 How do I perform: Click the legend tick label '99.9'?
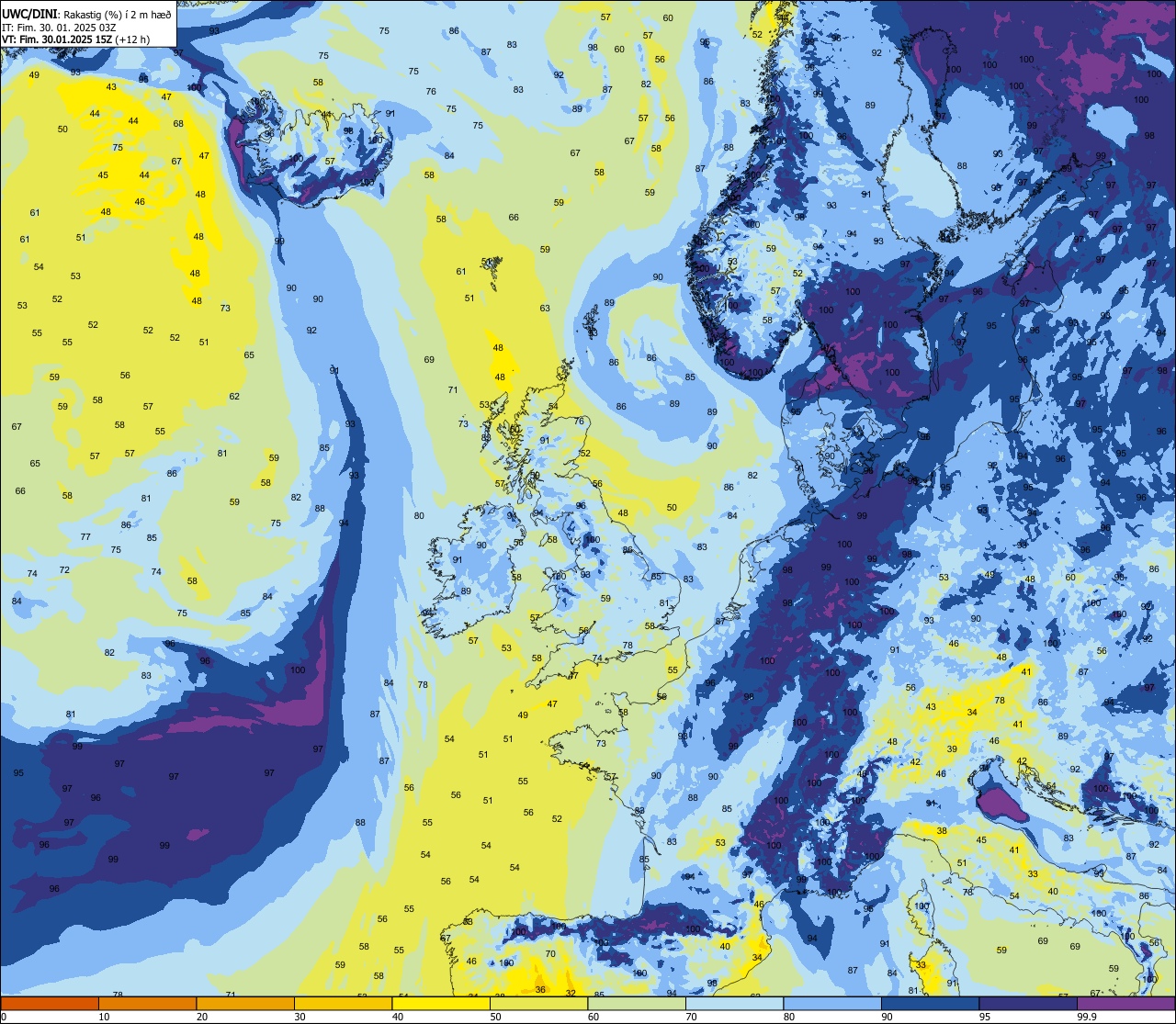click(1087, 1017)
